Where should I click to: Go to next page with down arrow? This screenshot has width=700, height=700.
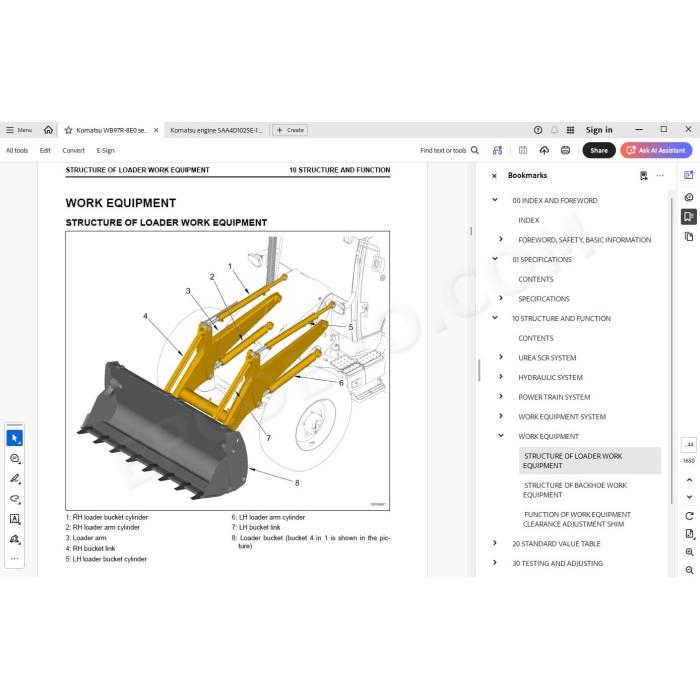tap(689, 496)
